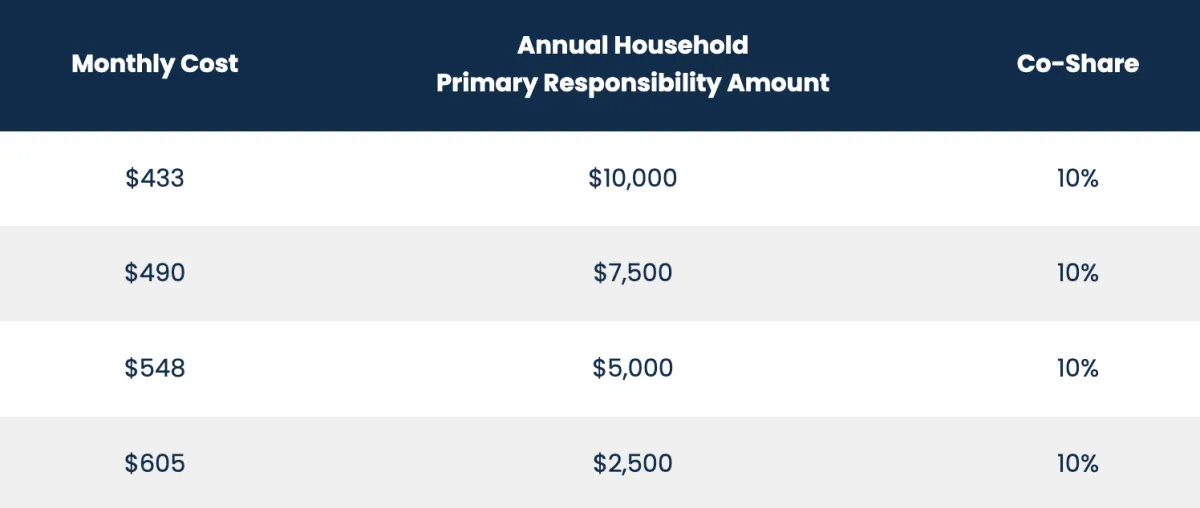1200x508 pixels.
Task: Click the $2,500 responsibility amount
Action: (x=633, y=464)
